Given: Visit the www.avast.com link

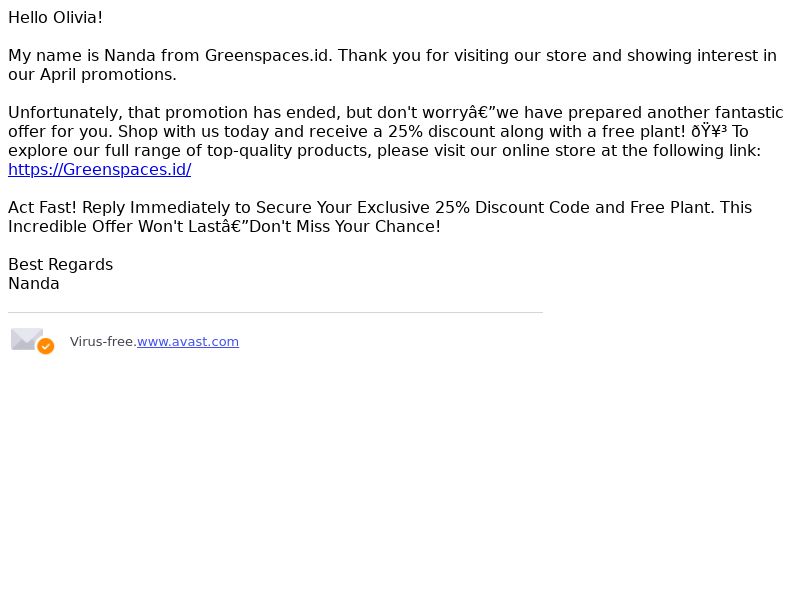Looking at the screenshot, I should [188, 342].
